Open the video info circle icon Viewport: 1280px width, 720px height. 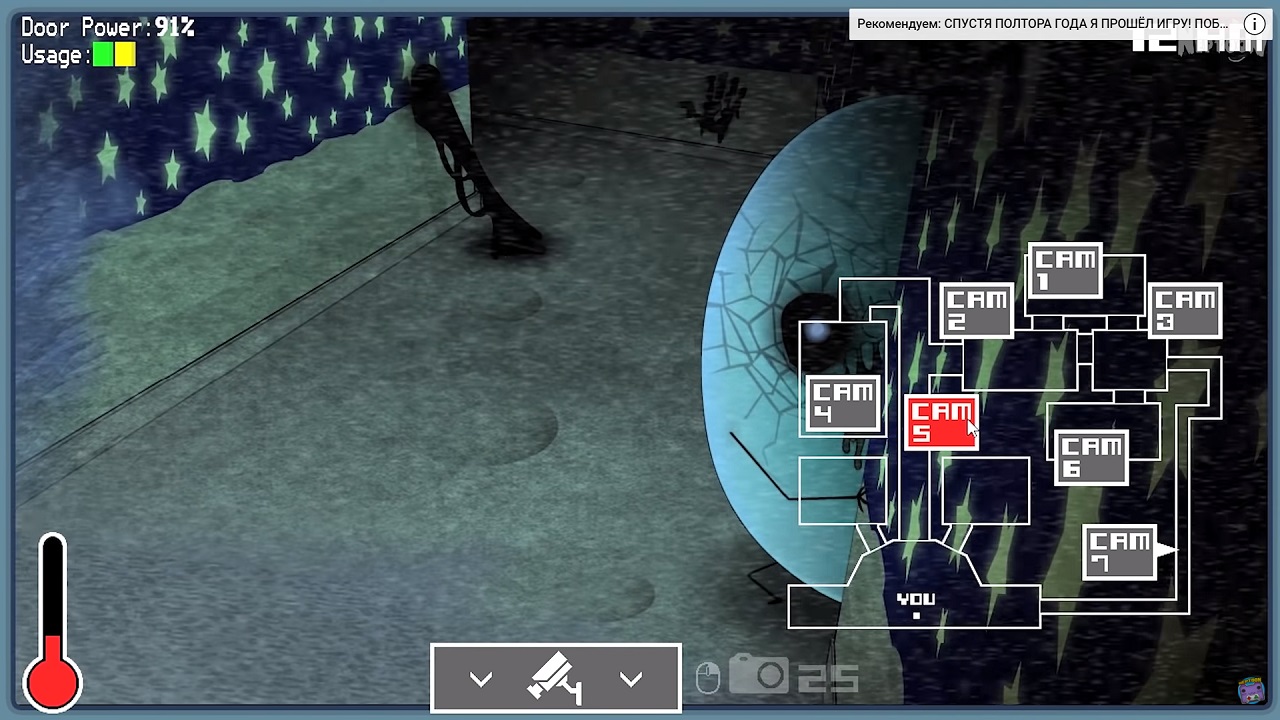point(1254,24)
